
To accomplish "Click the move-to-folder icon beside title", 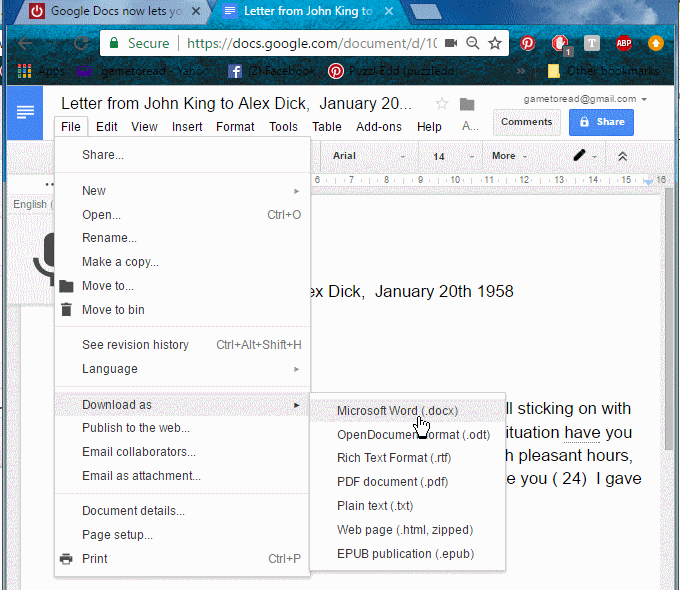I will point(467,104).
